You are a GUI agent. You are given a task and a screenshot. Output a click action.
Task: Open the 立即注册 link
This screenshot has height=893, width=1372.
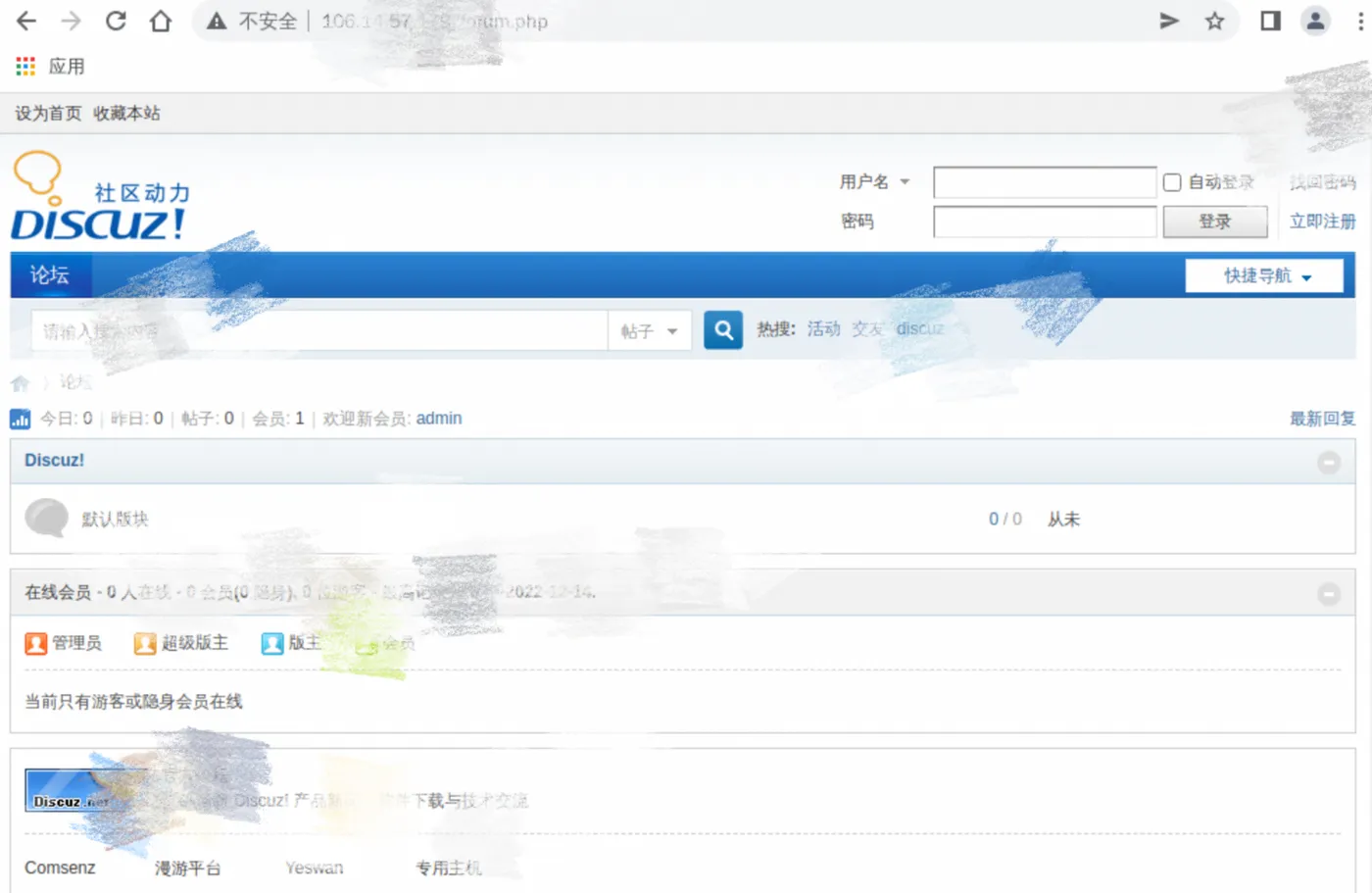[x=1322, y=222]
